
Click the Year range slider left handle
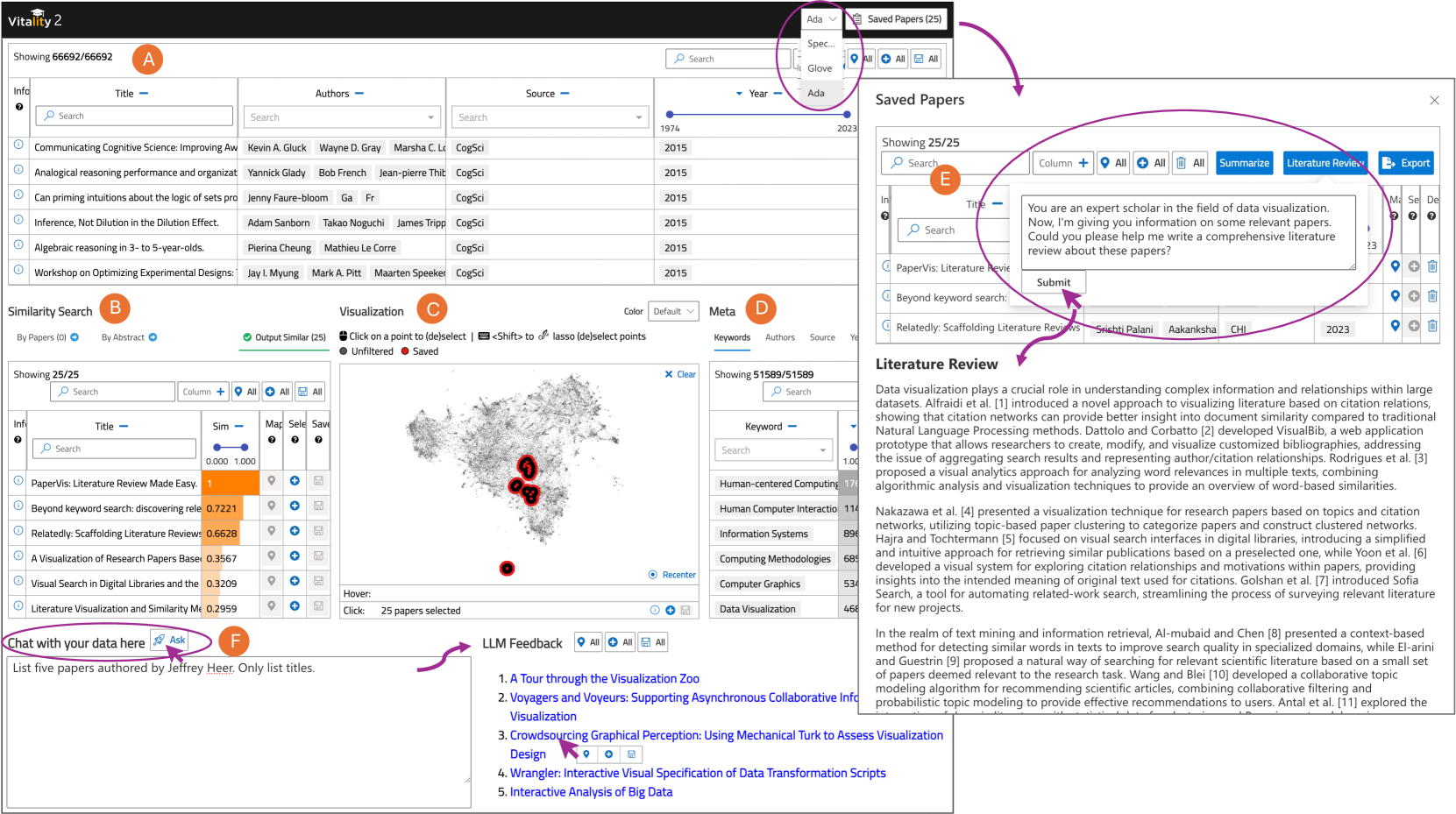pos(670,114)
